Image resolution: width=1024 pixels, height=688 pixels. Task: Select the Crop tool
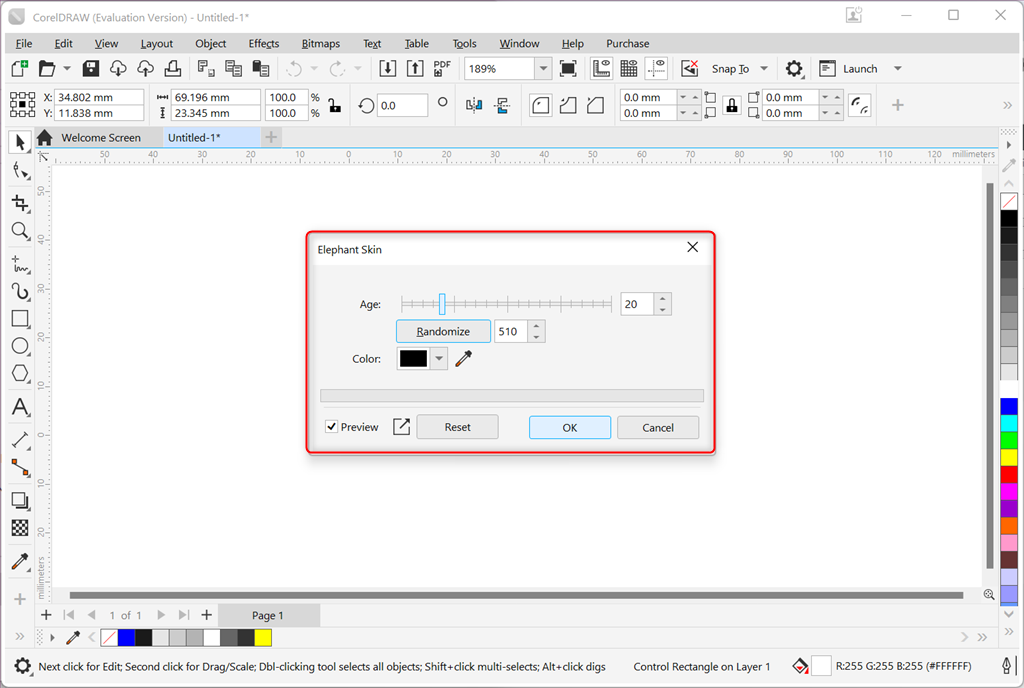coord(20,203)
